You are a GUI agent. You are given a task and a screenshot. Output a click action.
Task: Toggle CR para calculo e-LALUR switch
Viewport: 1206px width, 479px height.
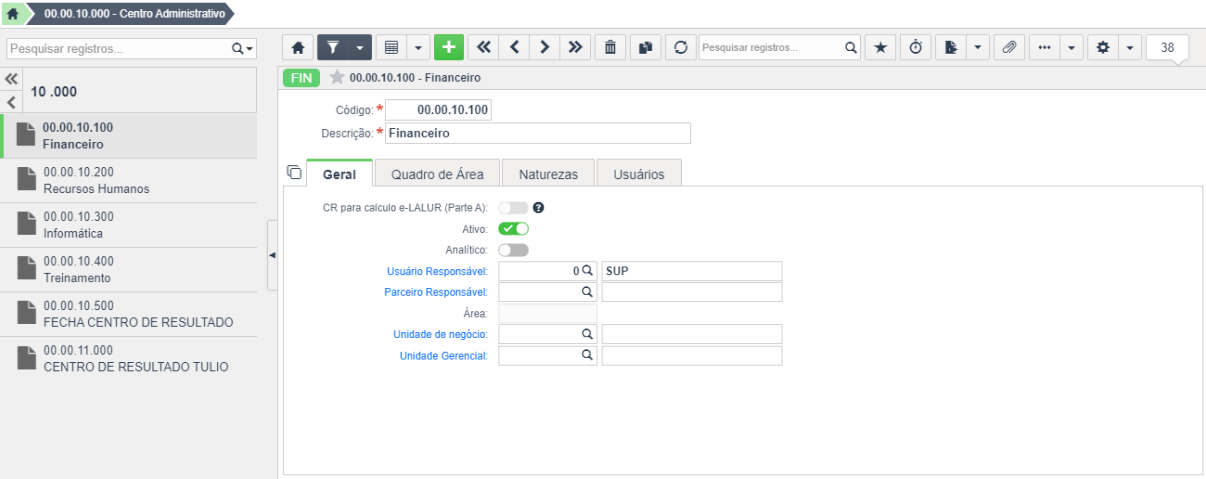pyautogui.click(x=513, y=208)
